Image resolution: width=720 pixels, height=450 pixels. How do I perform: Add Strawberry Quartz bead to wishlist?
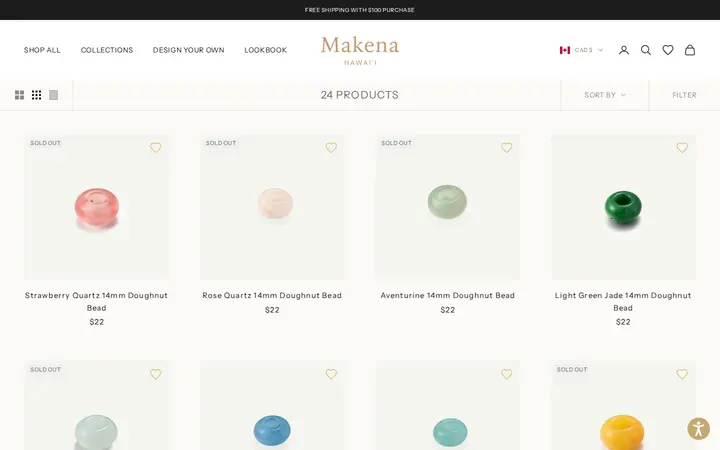(x=156, y=147)
